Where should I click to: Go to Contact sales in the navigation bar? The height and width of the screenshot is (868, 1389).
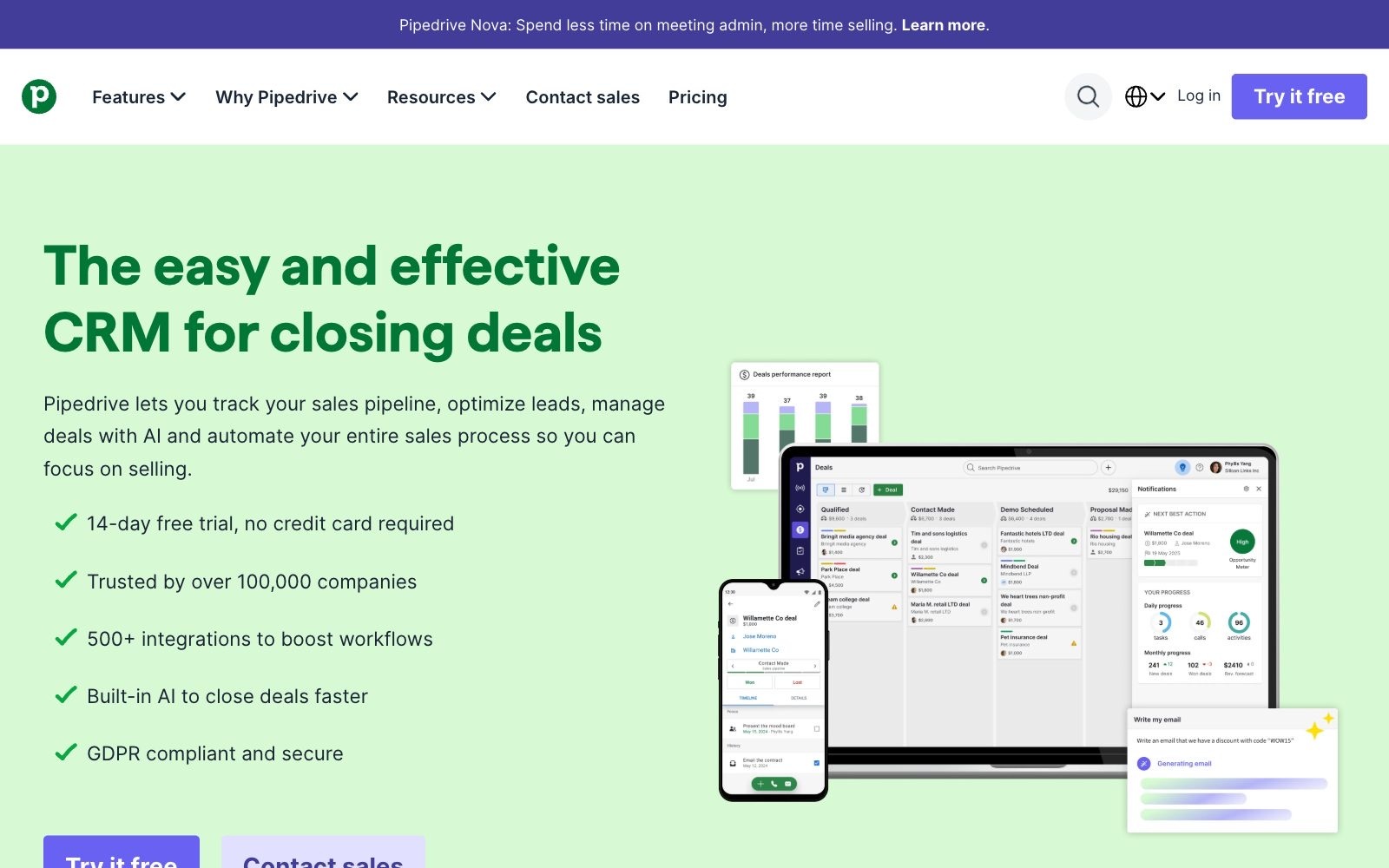(583, 97)
